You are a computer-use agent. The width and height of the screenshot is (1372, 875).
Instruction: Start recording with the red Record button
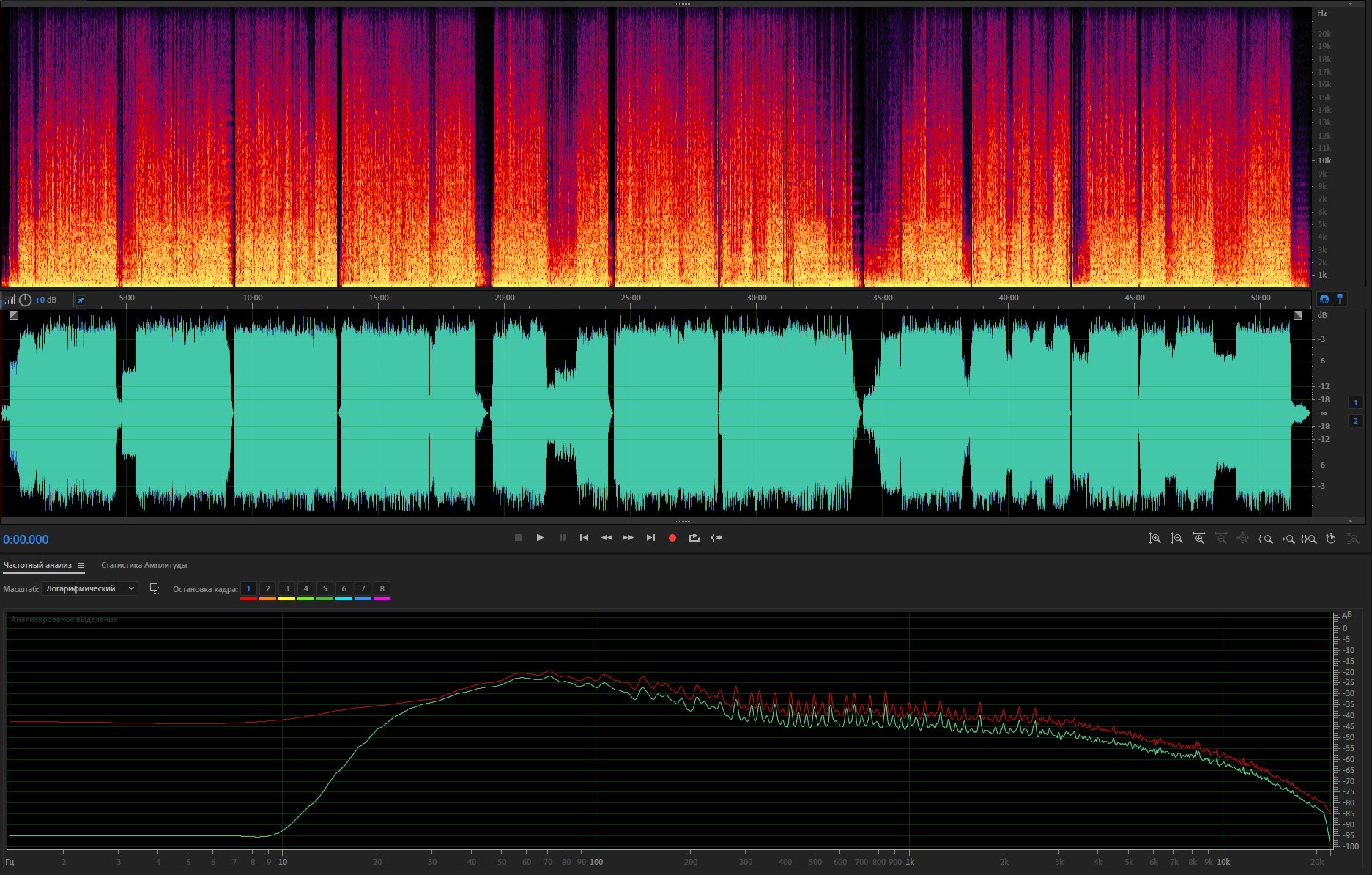click(672, 538)
